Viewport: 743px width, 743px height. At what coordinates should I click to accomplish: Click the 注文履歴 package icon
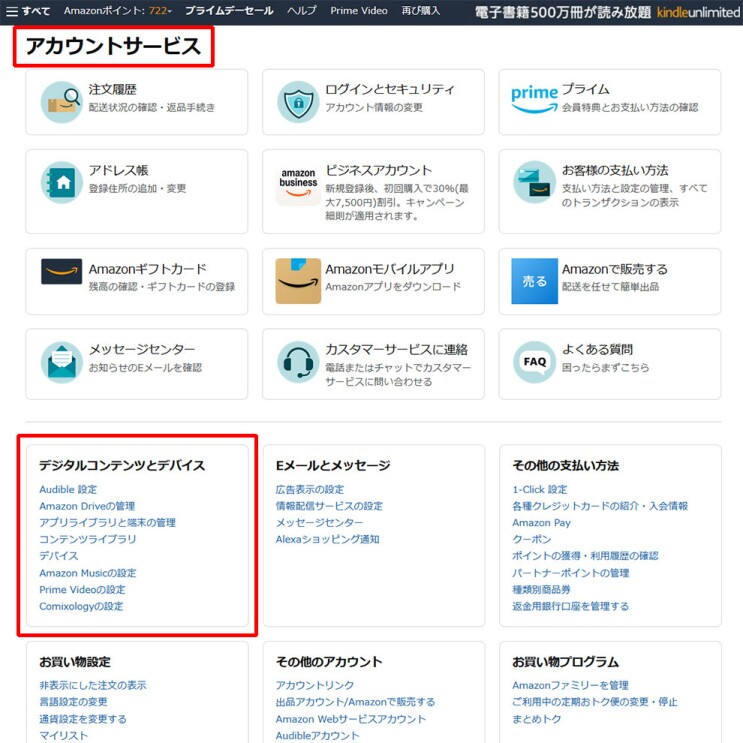pos(62,102)
